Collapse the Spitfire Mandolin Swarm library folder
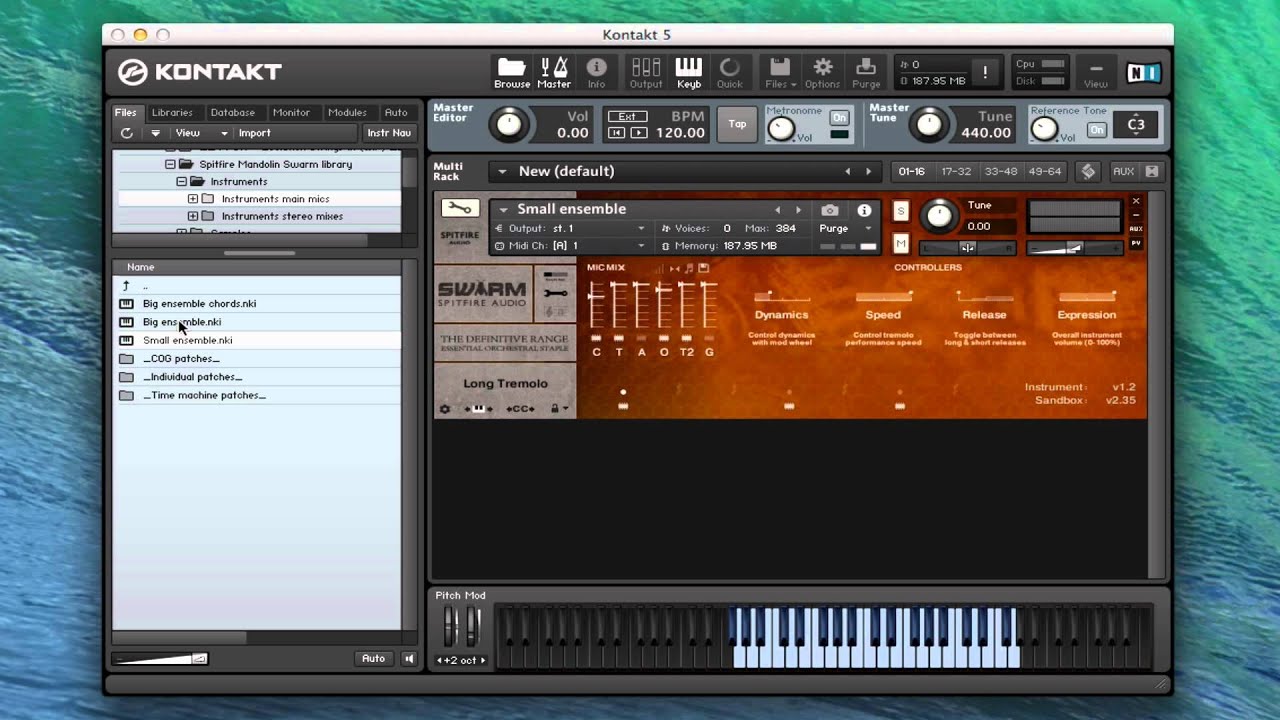The width and height of the screenshot is (1280, 720). (170, 164)
